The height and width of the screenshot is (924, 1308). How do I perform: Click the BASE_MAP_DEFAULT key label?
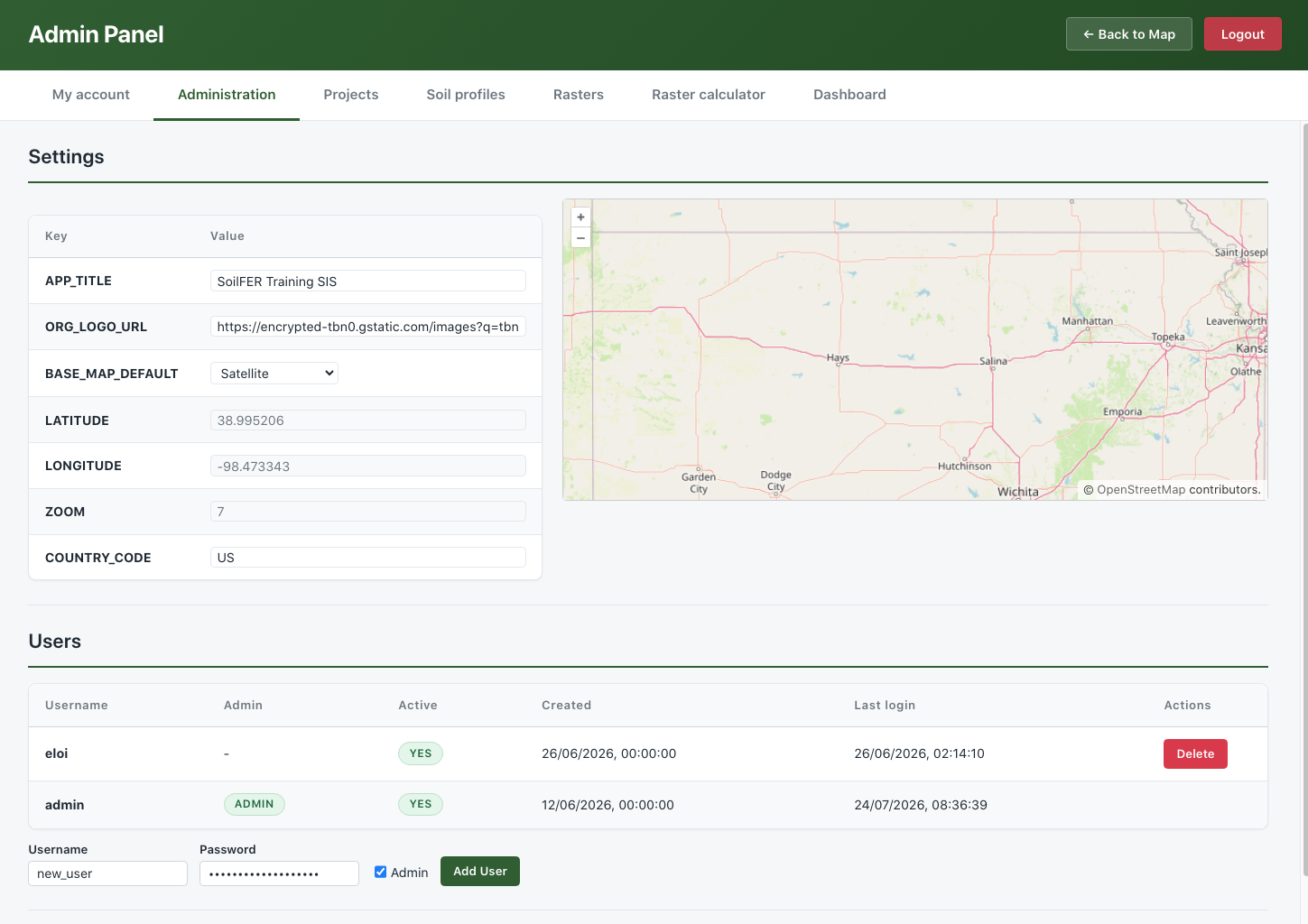[112, 374]
